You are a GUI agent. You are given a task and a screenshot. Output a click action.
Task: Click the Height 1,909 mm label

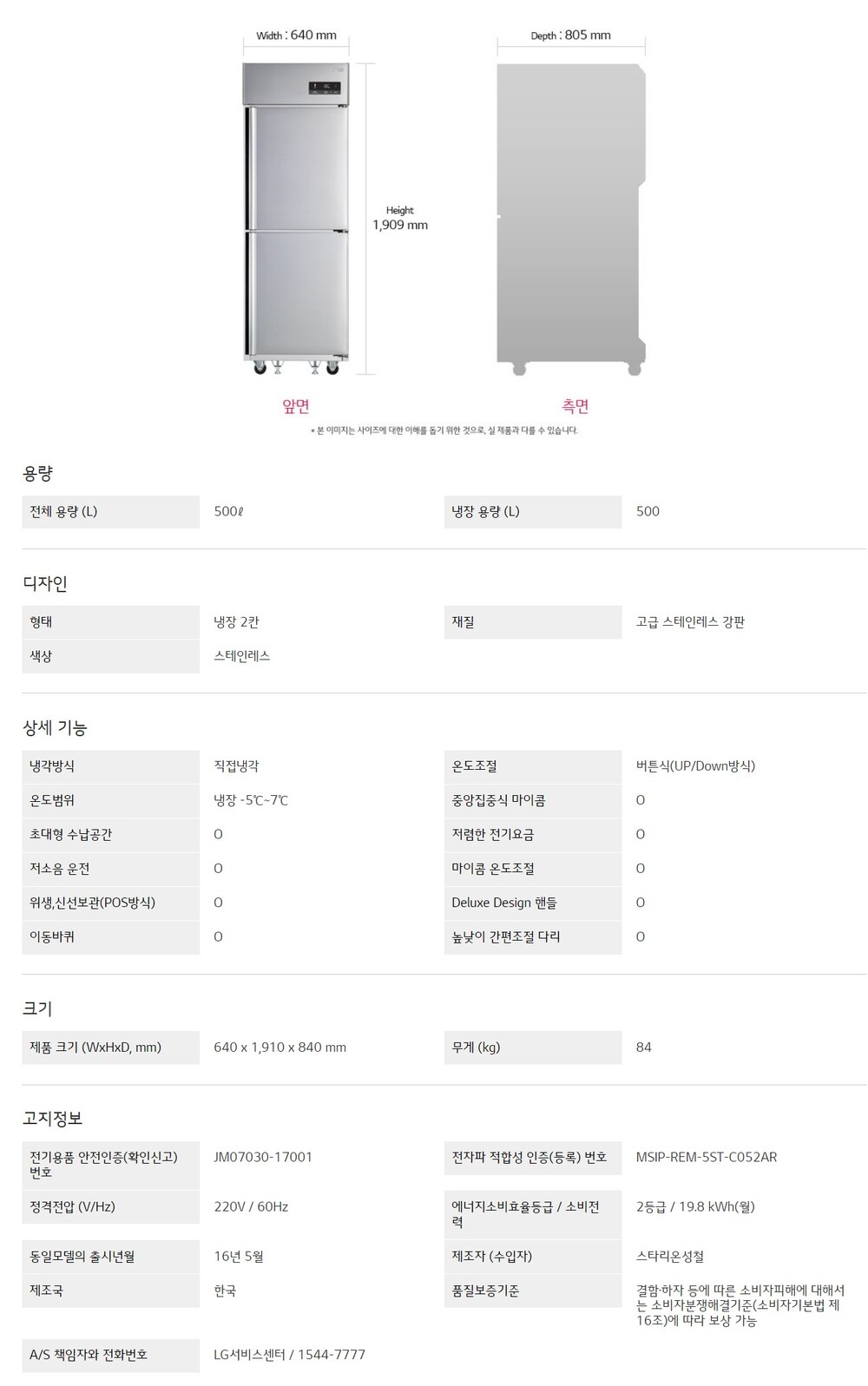click(x=400, y=219)
